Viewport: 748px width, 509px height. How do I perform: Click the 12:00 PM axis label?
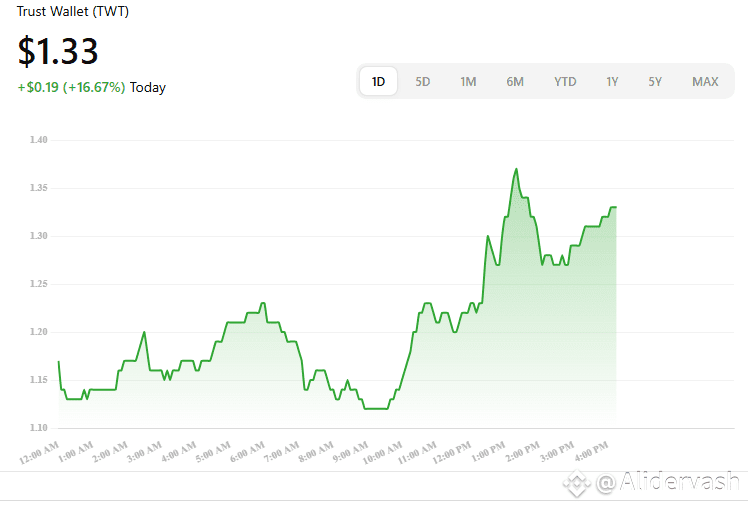(x=451, y=453)
